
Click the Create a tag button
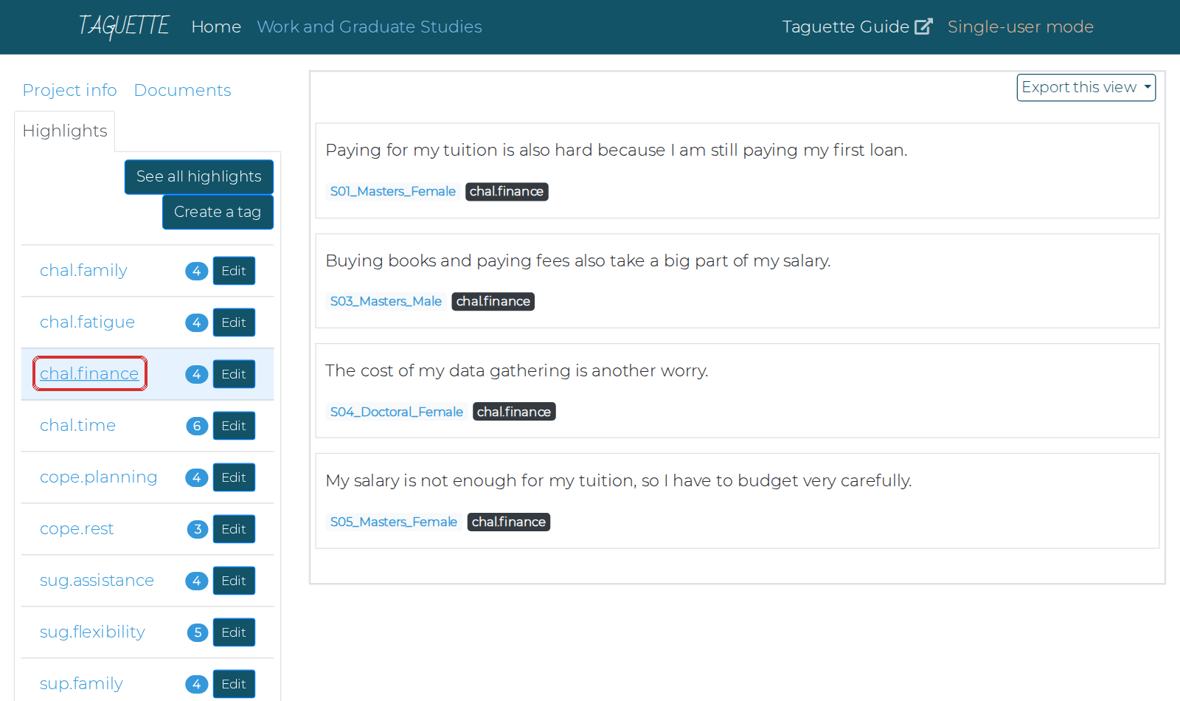coord(217,212)
